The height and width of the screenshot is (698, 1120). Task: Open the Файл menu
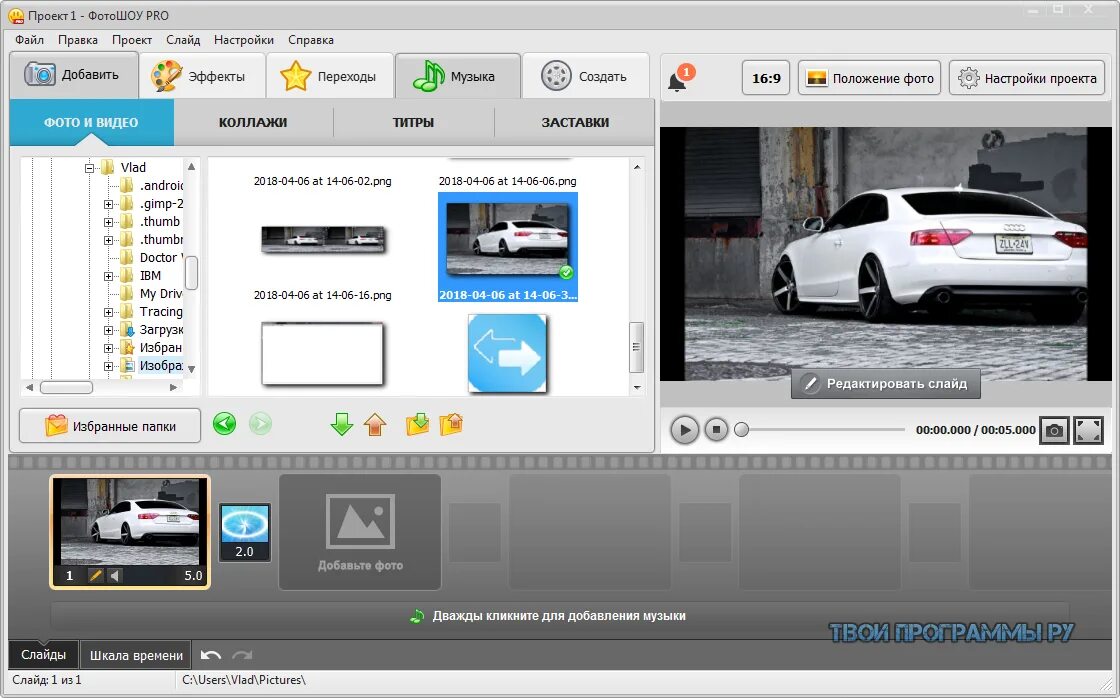click(x=29, y=40)
